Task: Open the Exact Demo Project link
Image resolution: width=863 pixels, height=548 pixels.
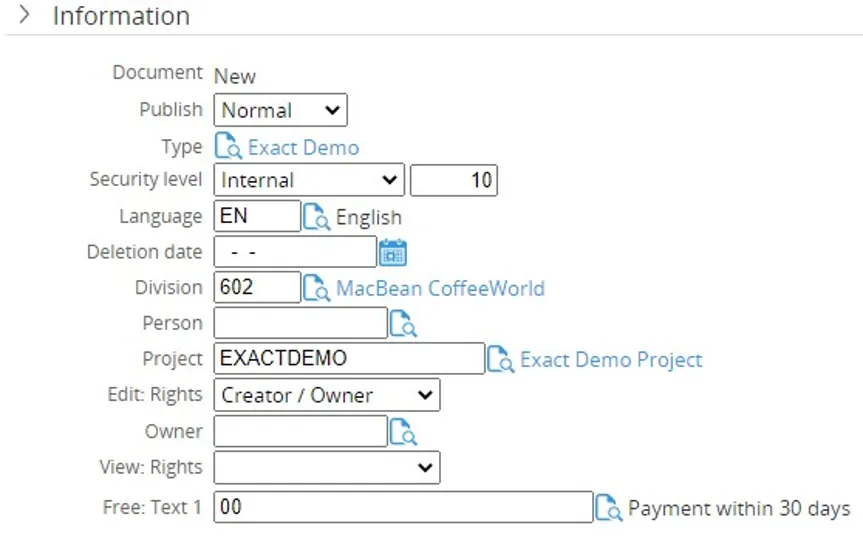Action: click(611, 360)
